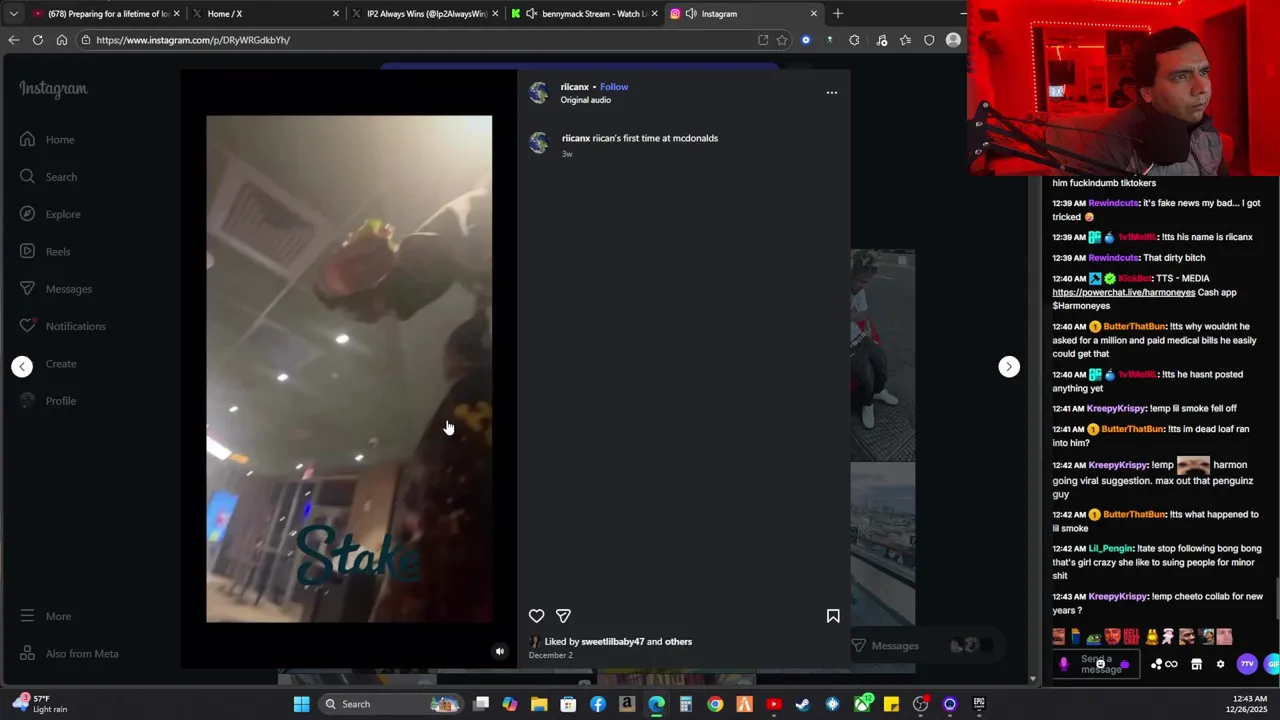This screenshot has height=720, width=1280.
Task: Expand the More menu in the sidebar
Action: (45, 616)
